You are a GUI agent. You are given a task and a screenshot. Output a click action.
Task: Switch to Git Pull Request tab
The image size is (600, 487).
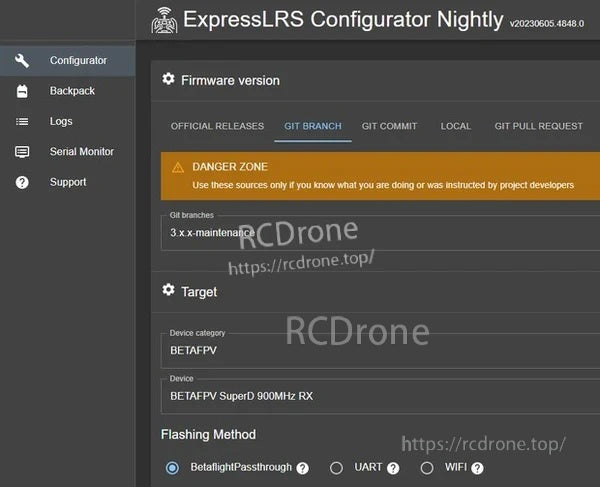[538, 126]
